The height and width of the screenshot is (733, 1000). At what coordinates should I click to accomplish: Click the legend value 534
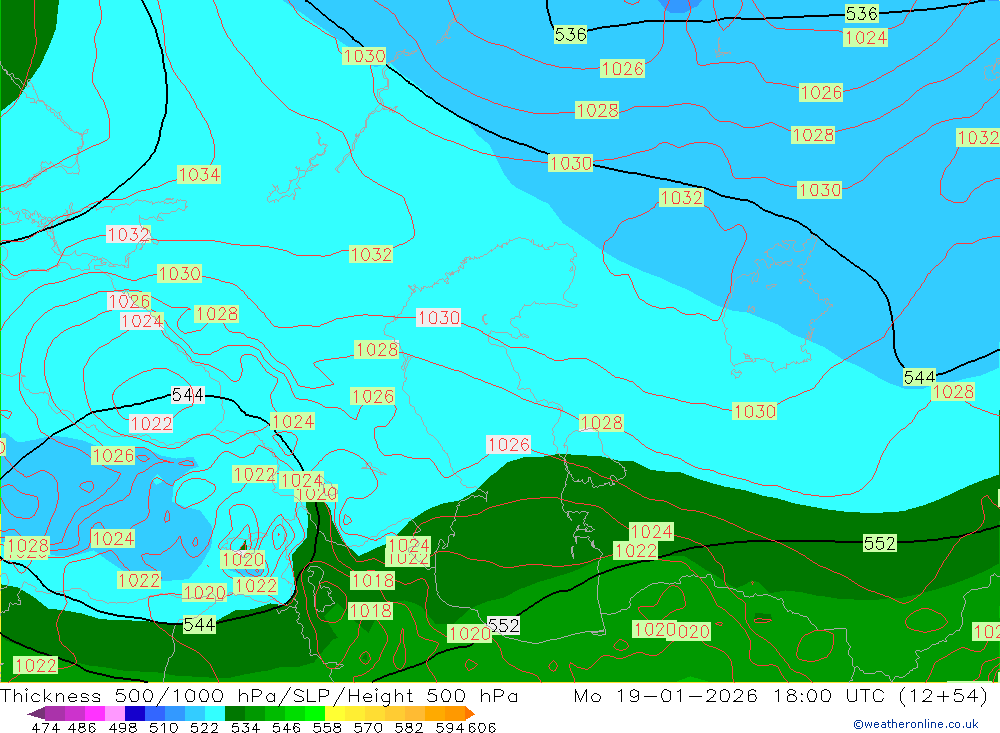tap(245, 727)
